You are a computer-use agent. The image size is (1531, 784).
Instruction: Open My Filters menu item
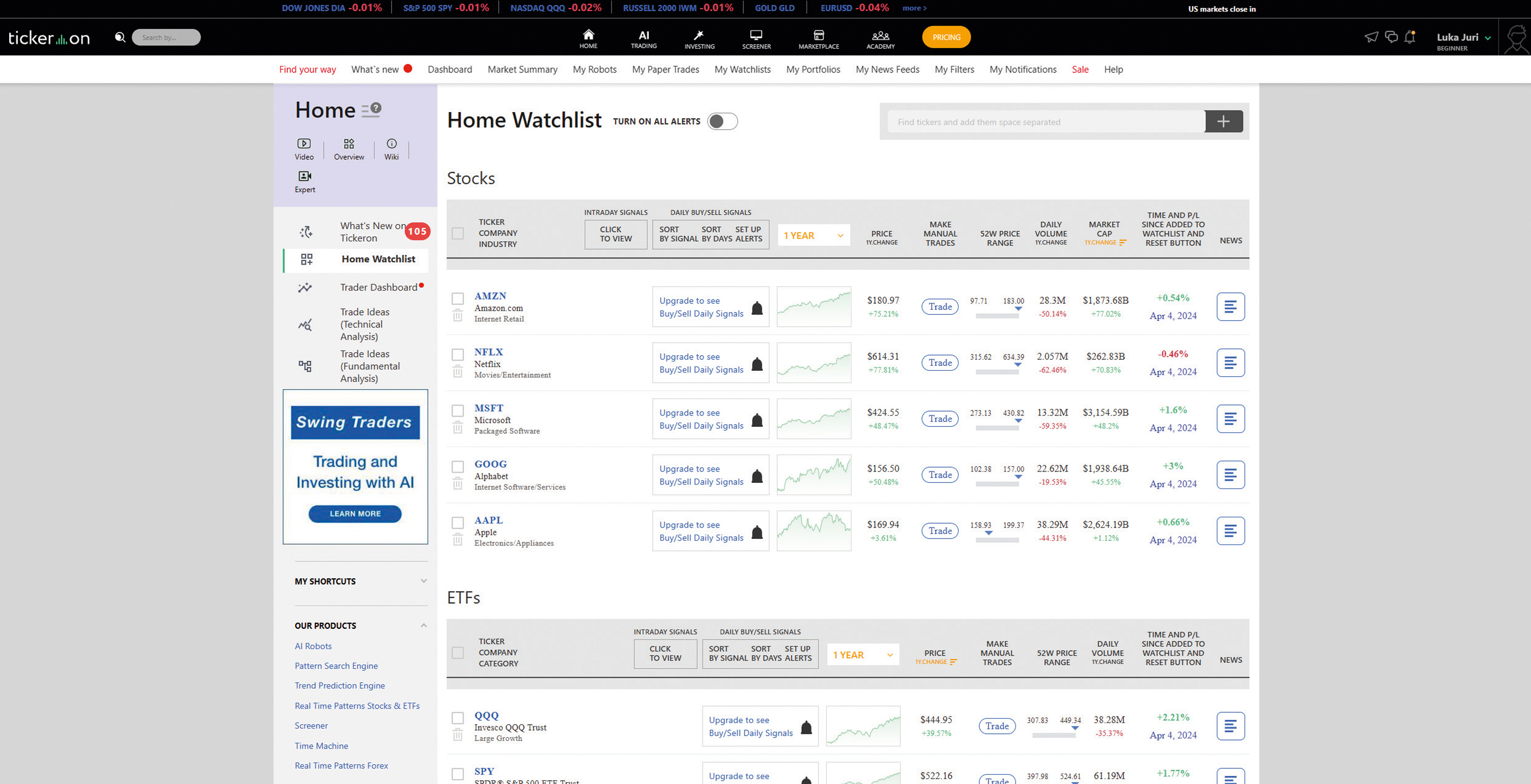(954, 70)
